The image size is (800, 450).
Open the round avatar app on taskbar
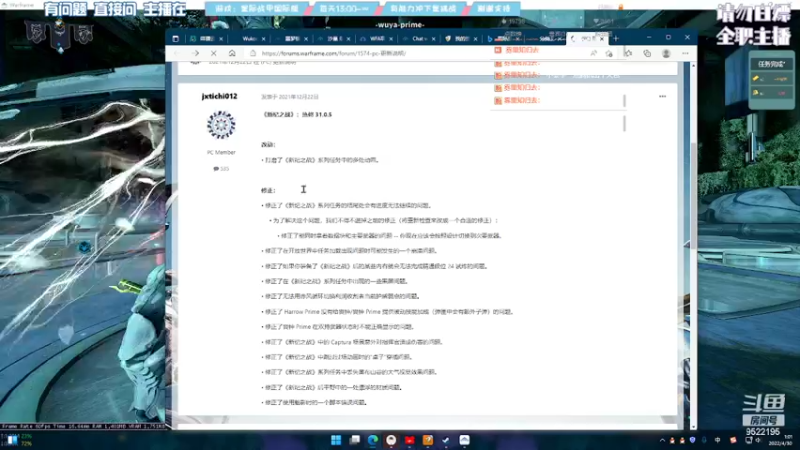(x=391, y=440)
